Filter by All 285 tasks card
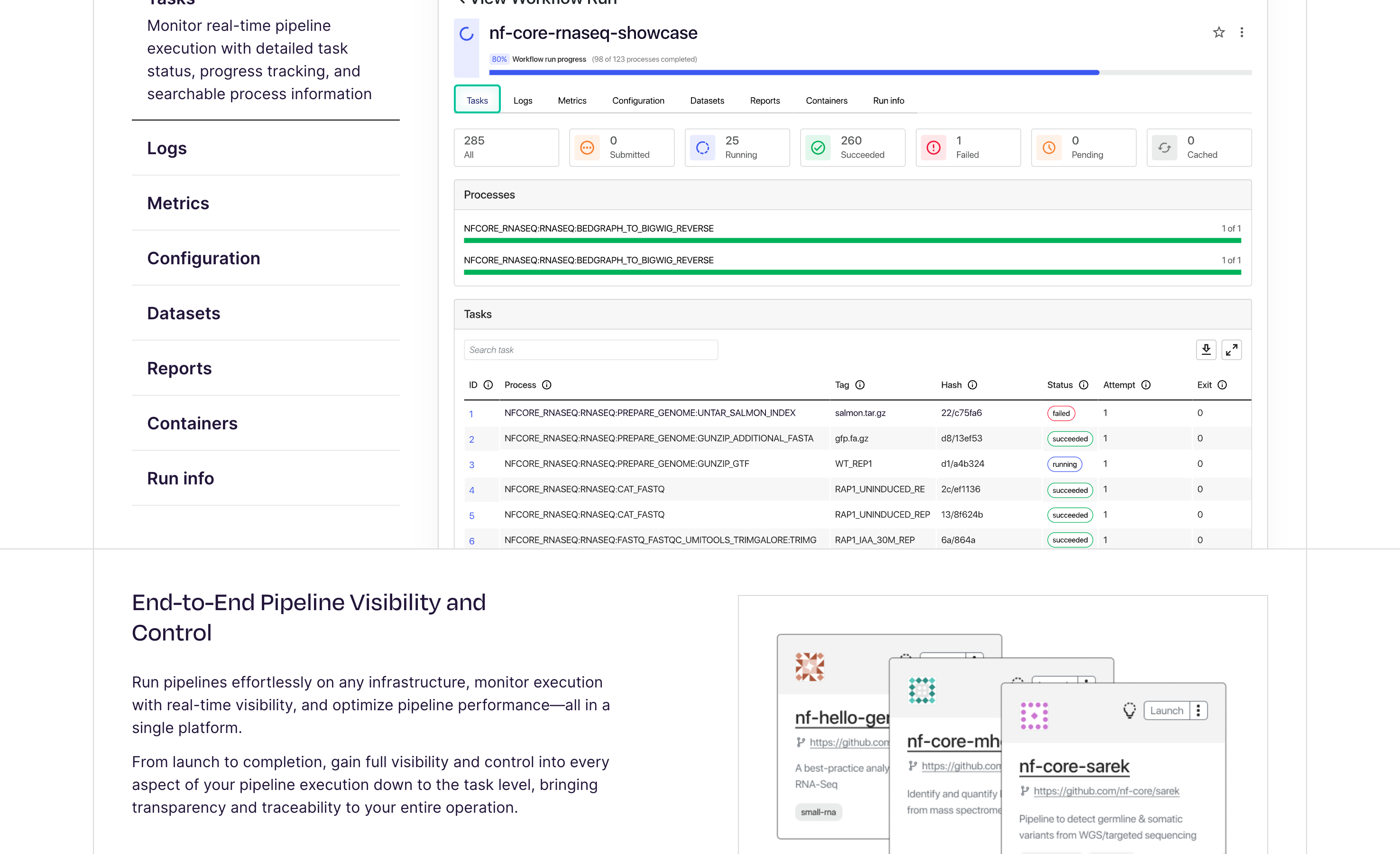Screen dimensions: 1400x854 pos(506,148)
